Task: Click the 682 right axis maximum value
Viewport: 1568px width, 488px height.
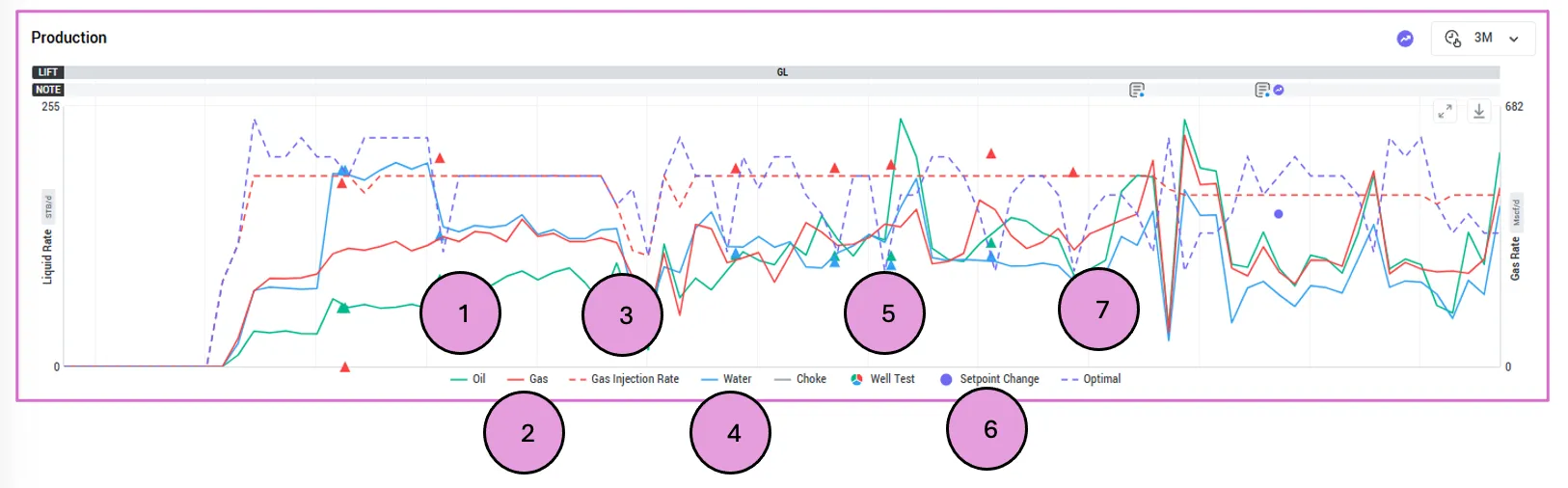Action: (x=1515, y=107)
